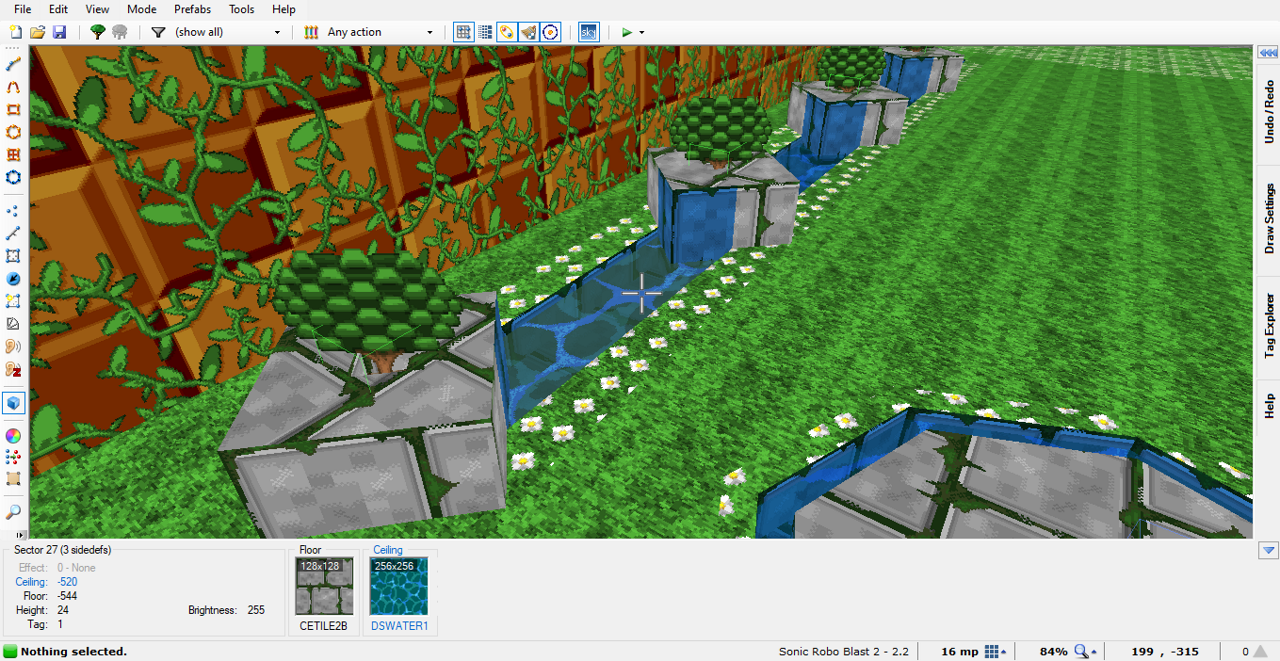Click the gray slope-triangle mode icon
The height and width of the screenshot is (661, 1280).
click(x=13, y=324)
